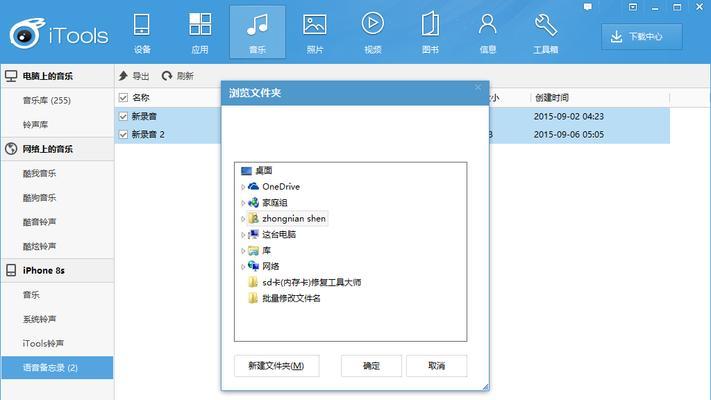Open the 信息 (Info) section
The image size is (711, 400).
tap(487, 33)
